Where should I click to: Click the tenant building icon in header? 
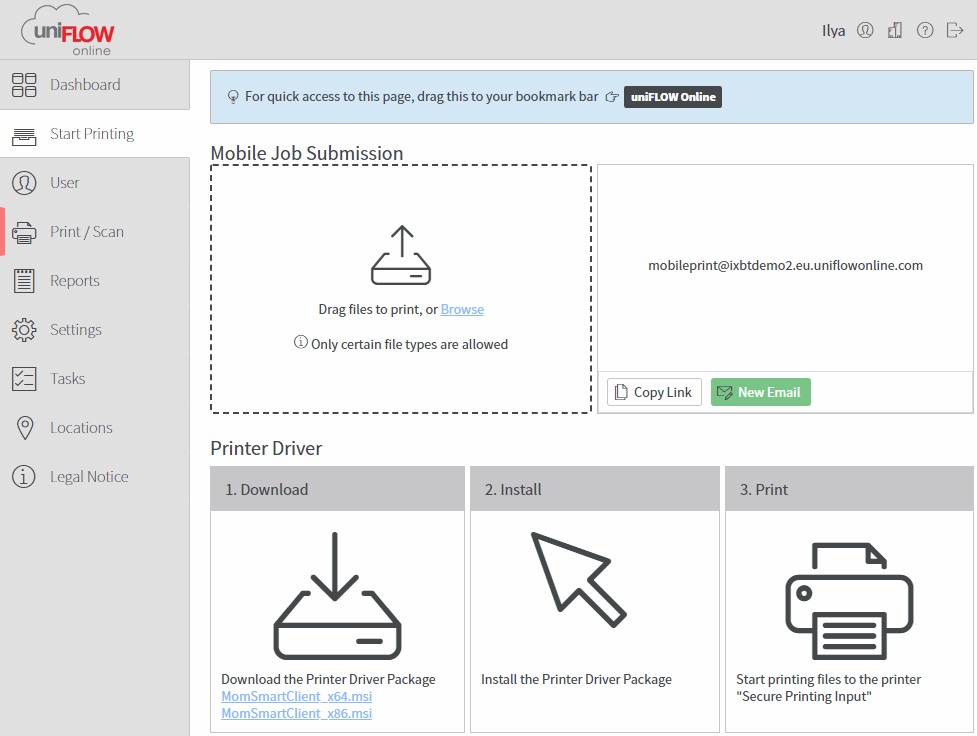(x=895, y=30)
